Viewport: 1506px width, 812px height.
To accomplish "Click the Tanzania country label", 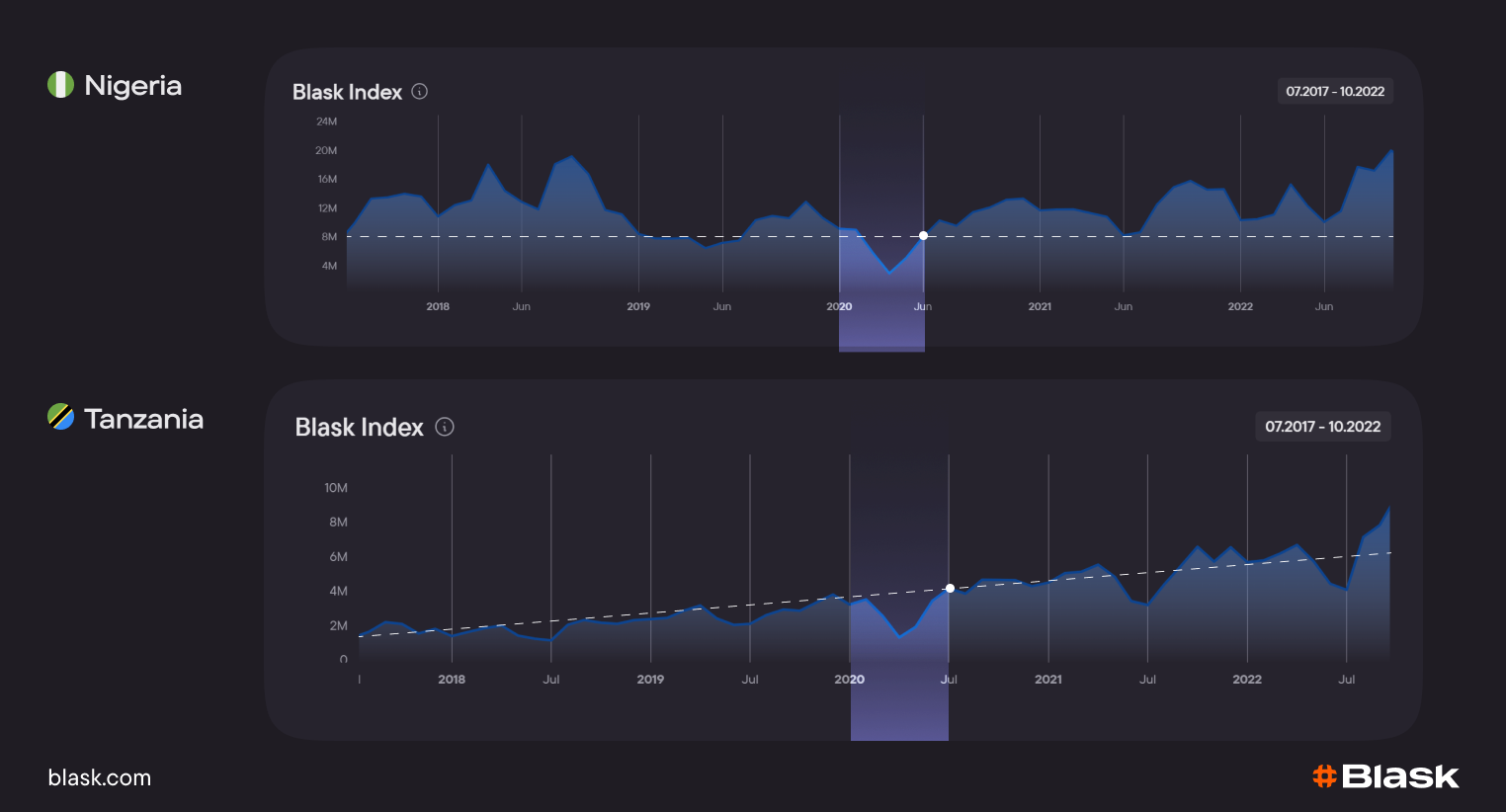I will (143, 419).
